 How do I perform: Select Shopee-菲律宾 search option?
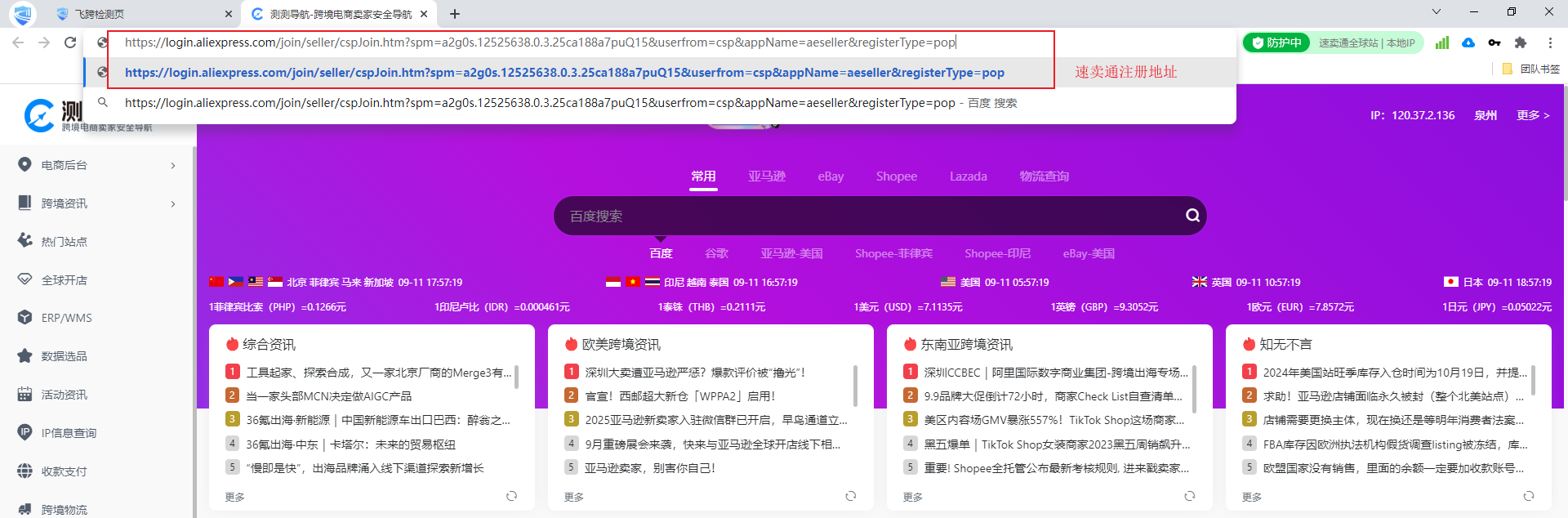click(x=893, y=253)
